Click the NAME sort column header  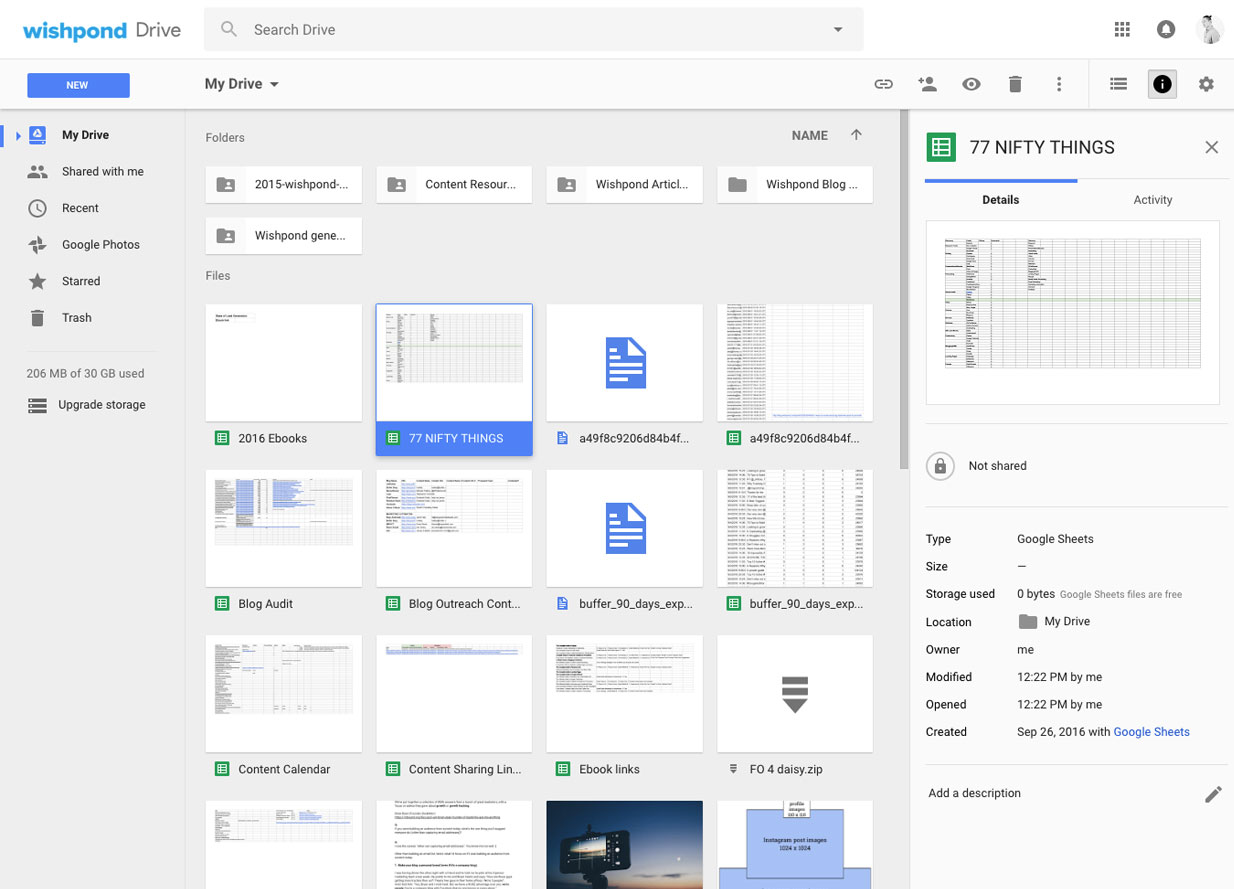click(x=809, y=135)
